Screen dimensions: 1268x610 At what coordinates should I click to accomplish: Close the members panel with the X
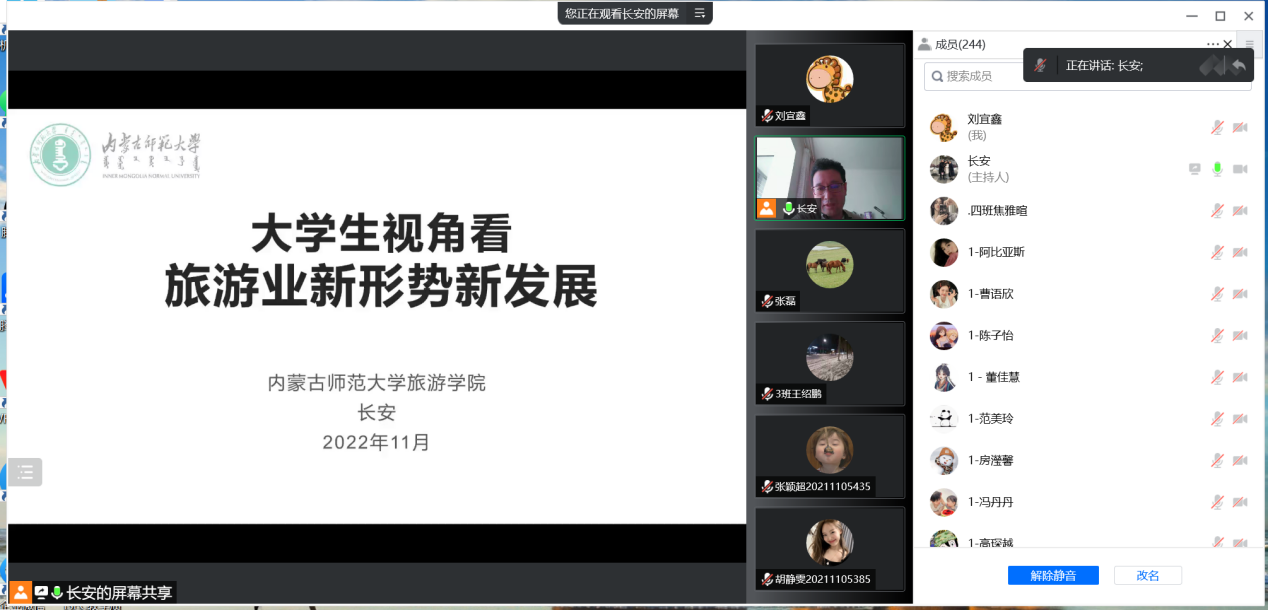click(1228, 44)
